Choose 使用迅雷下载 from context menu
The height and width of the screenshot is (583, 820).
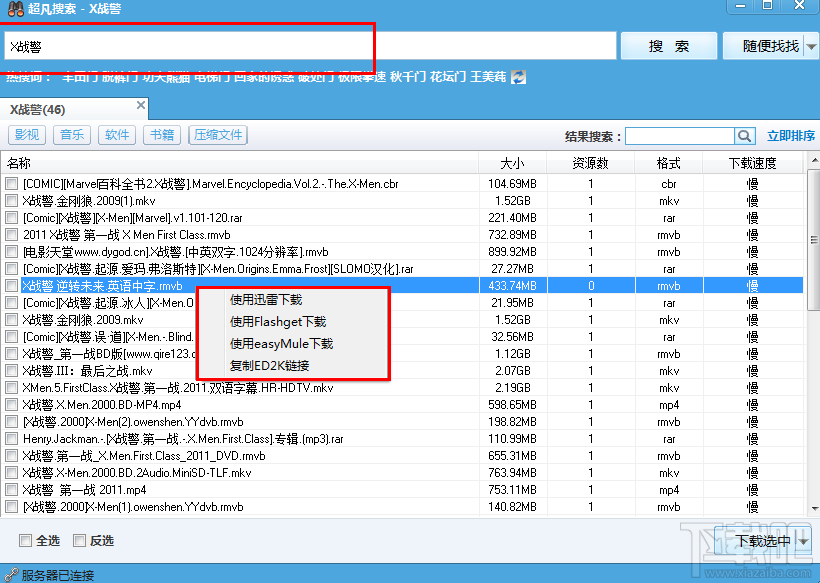pos(266,300)
